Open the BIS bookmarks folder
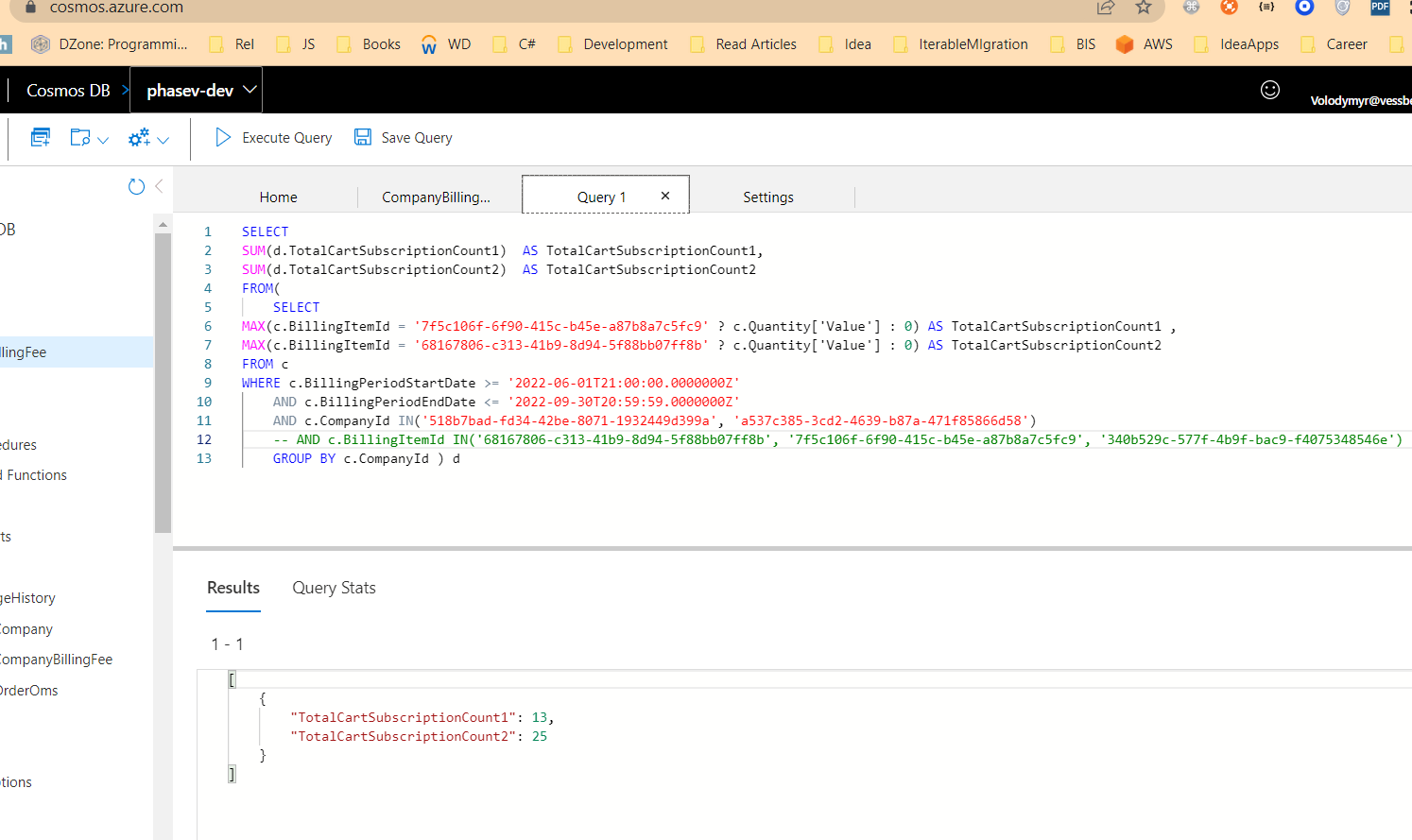Viewport: 1412px width, 840px height. [1073, 44]
